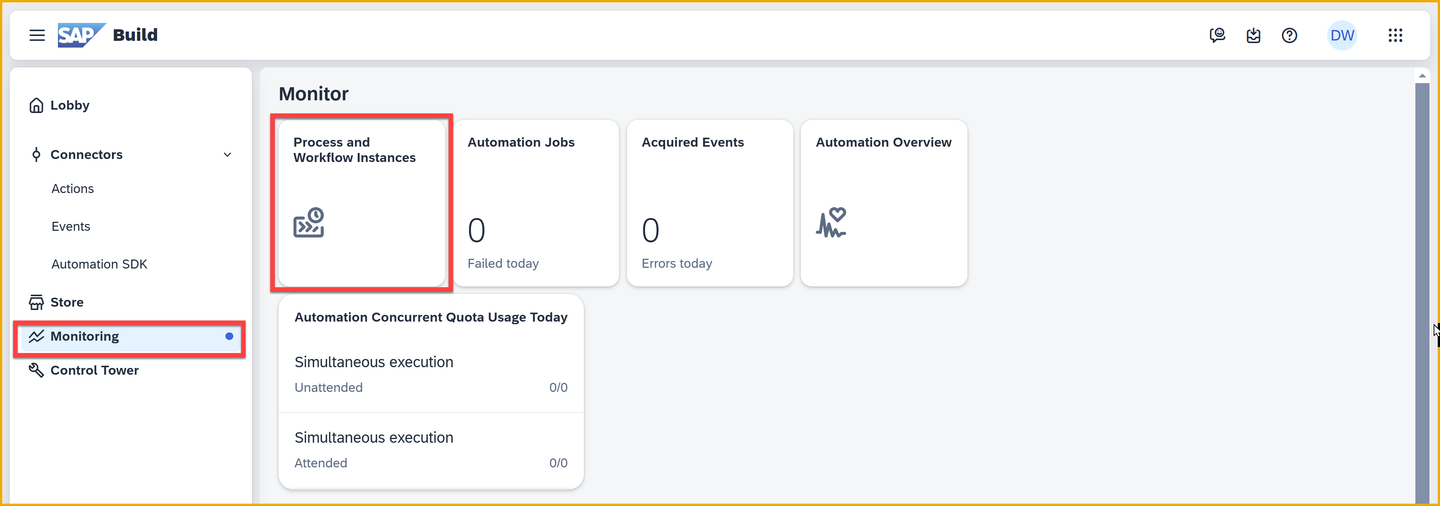Collapse the Connectors section chevron
This screenshot has width=1440, height=506.
227,155
